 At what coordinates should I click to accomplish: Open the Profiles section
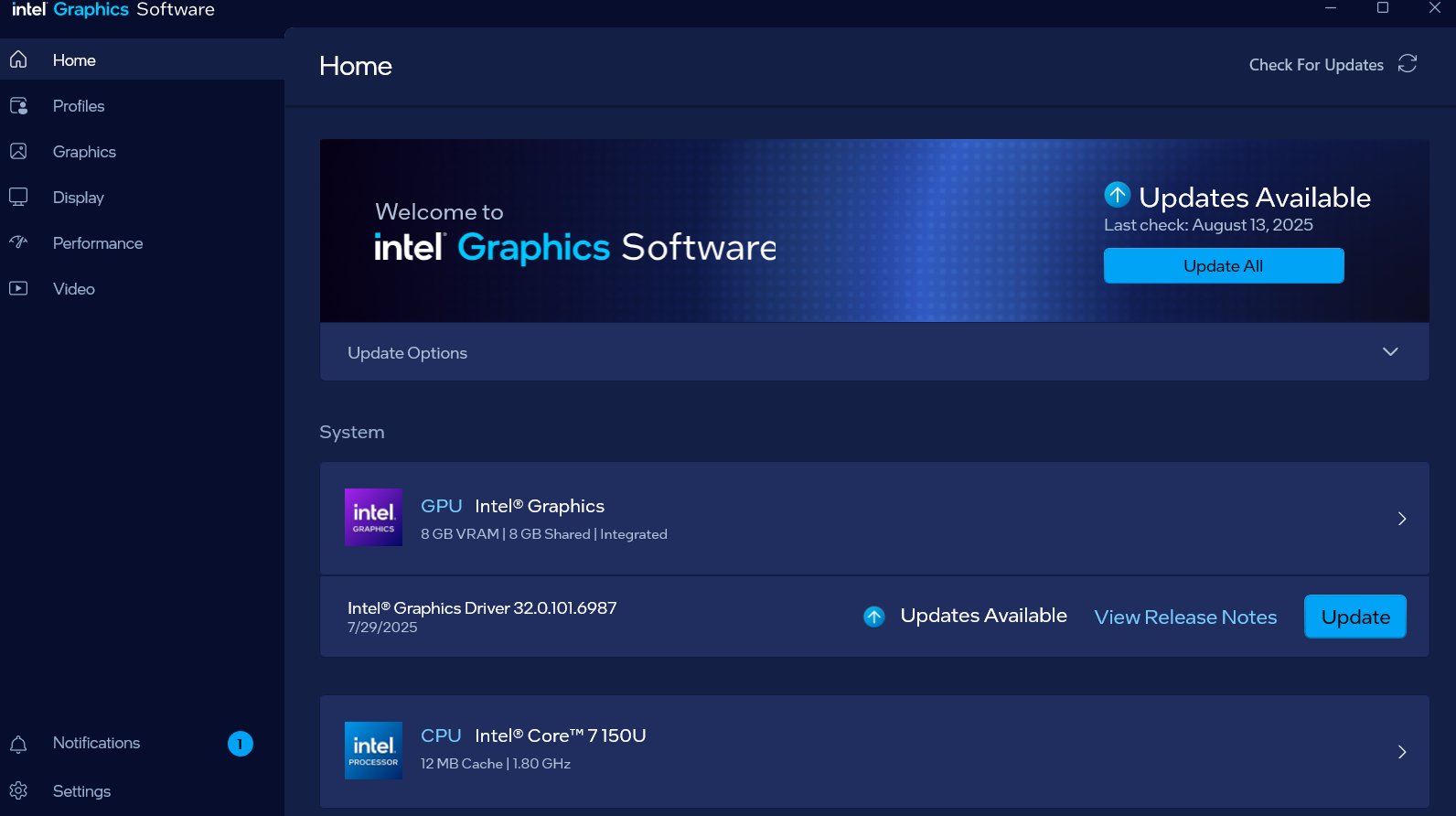142,105
